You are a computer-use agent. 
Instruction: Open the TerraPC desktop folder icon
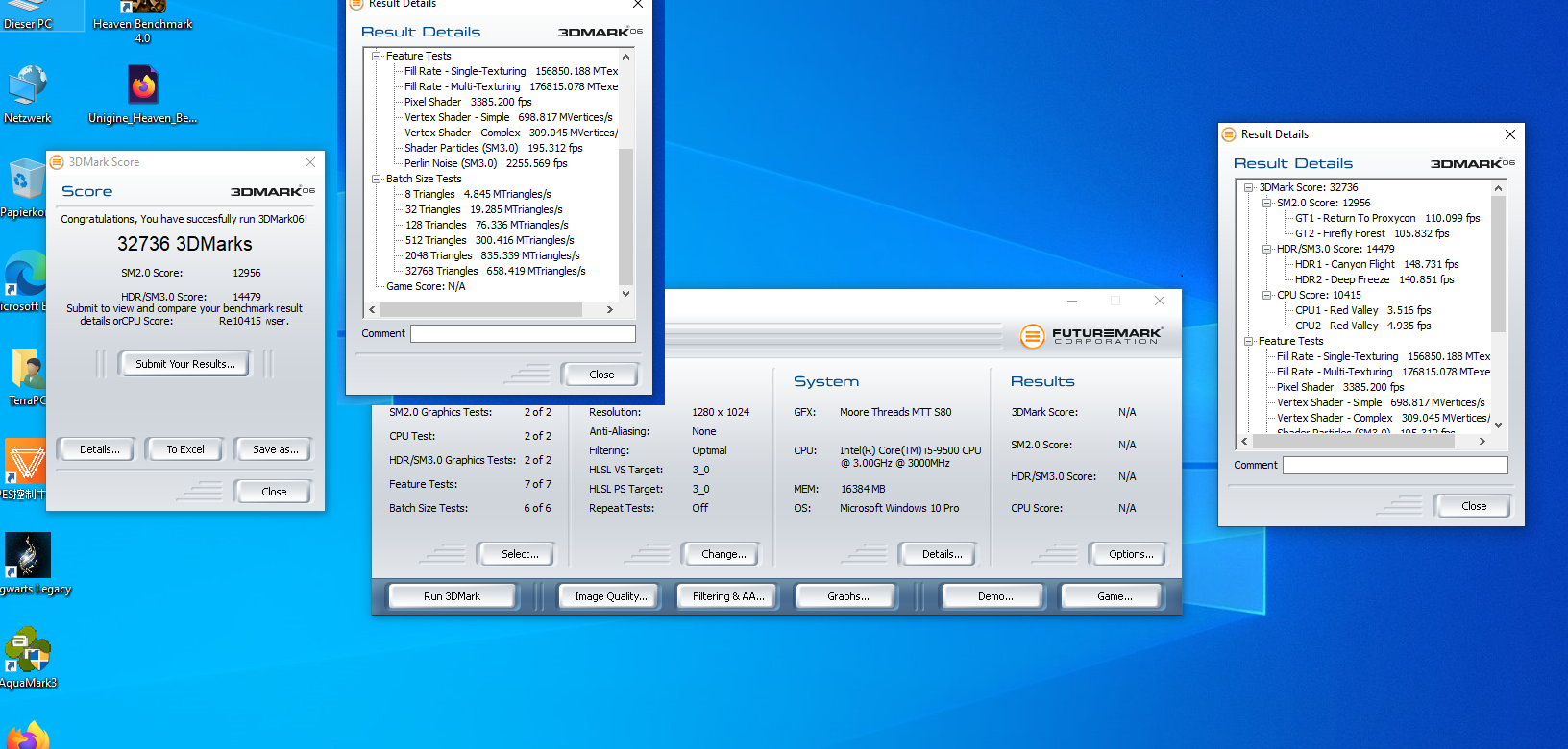click(x=26, y=376)
